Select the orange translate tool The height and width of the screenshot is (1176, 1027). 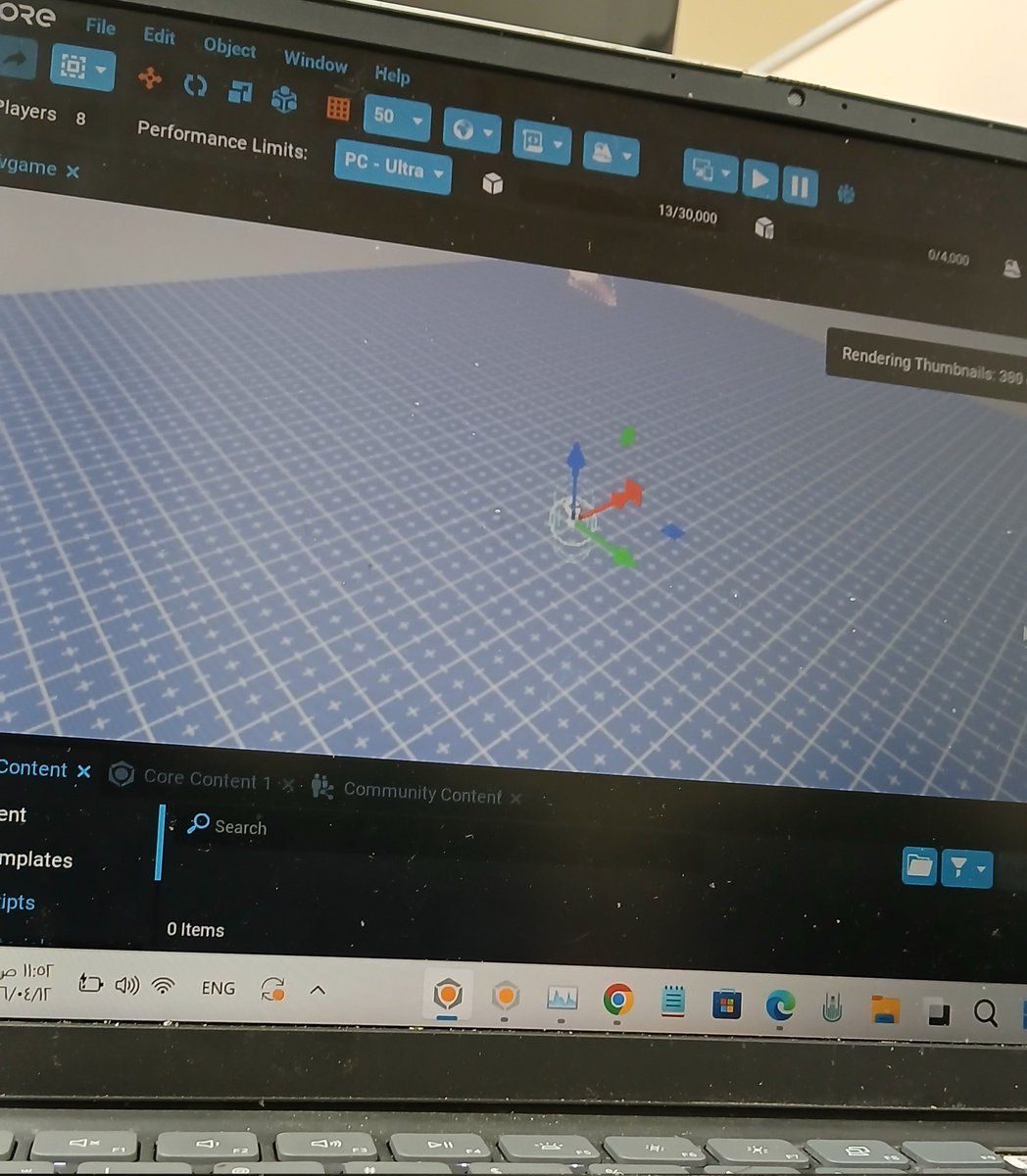[149, 78]
